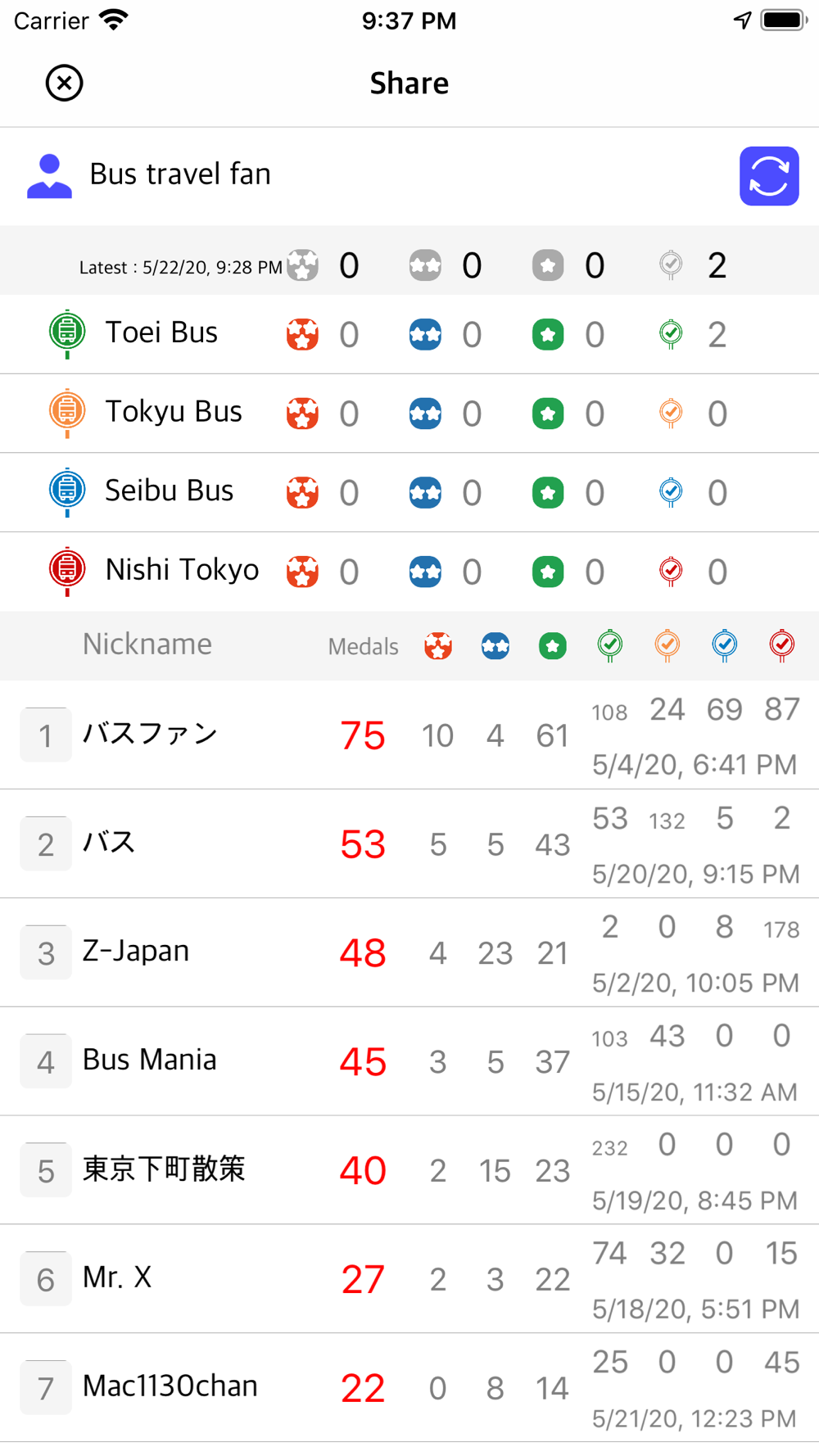Tap the green checkmark stop column header
The height and width of the screenshot is (1456, 819).
pyautogui.click(x=610, y=646)
